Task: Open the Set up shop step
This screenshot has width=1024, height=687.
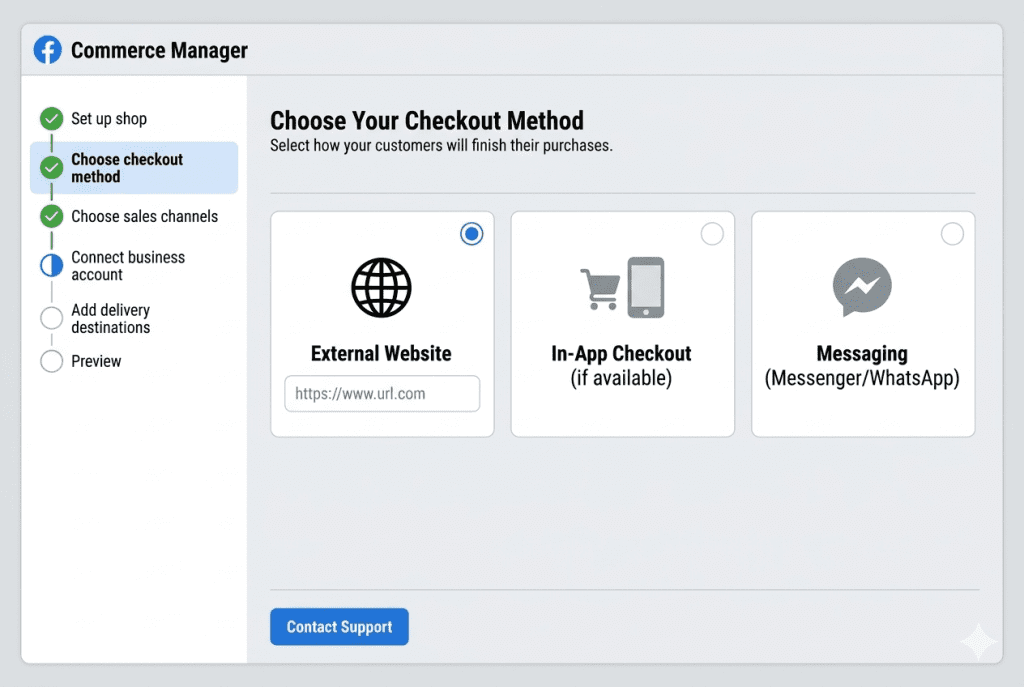Action: click(x=109, y=119)
